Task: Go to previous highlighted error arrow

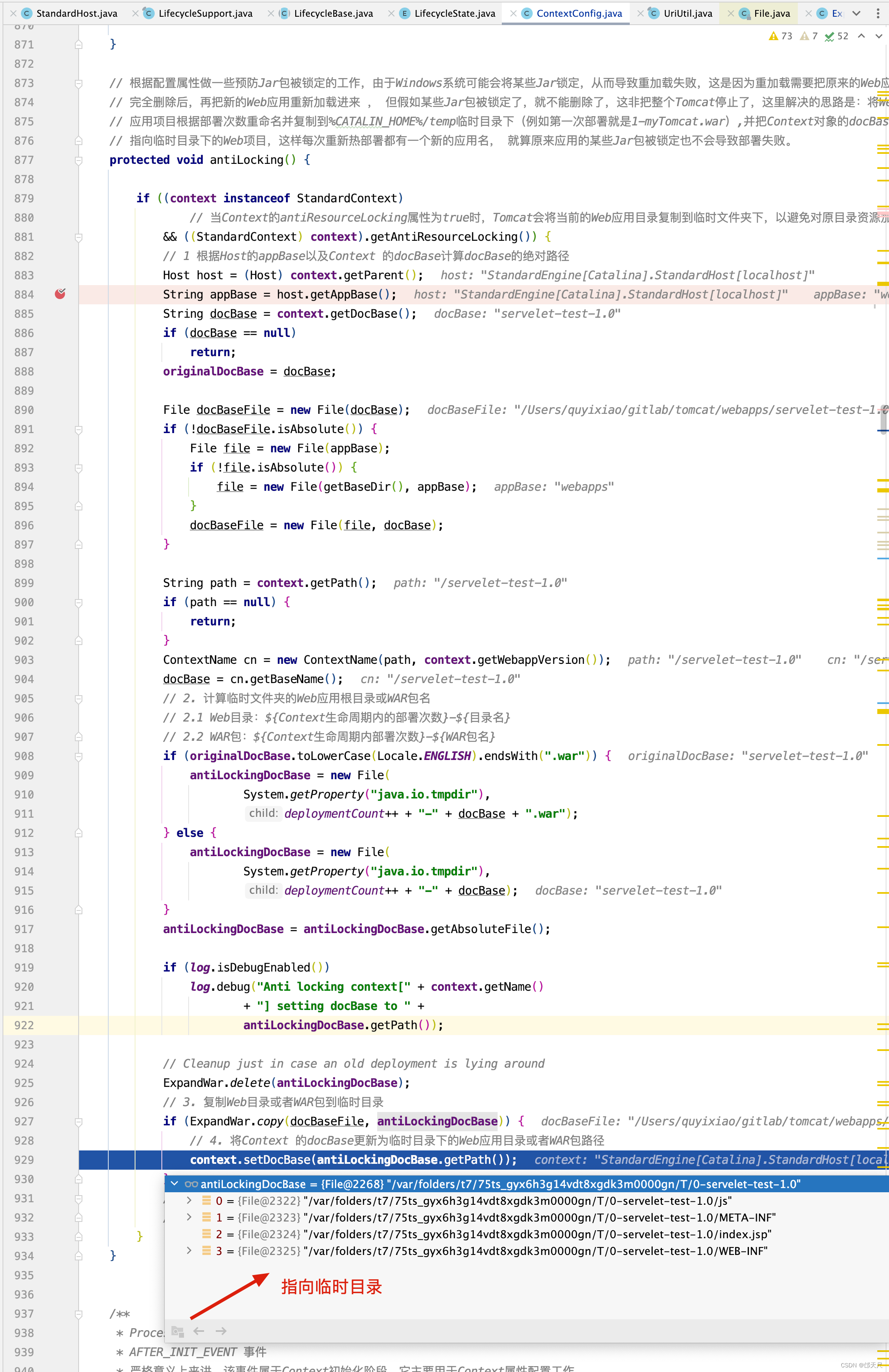Action: (861, 36)
